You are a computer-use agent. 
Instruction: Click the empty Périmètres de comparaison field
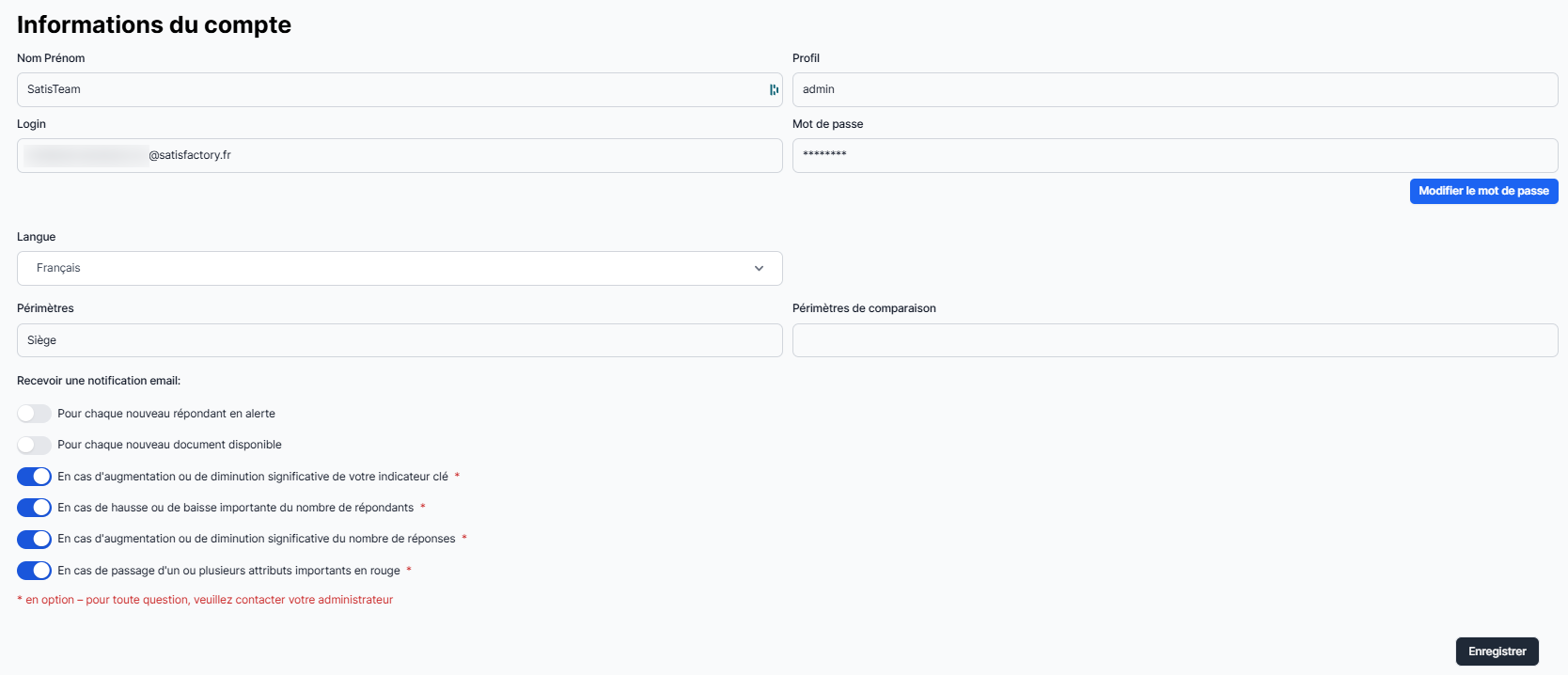point(1174,340)
